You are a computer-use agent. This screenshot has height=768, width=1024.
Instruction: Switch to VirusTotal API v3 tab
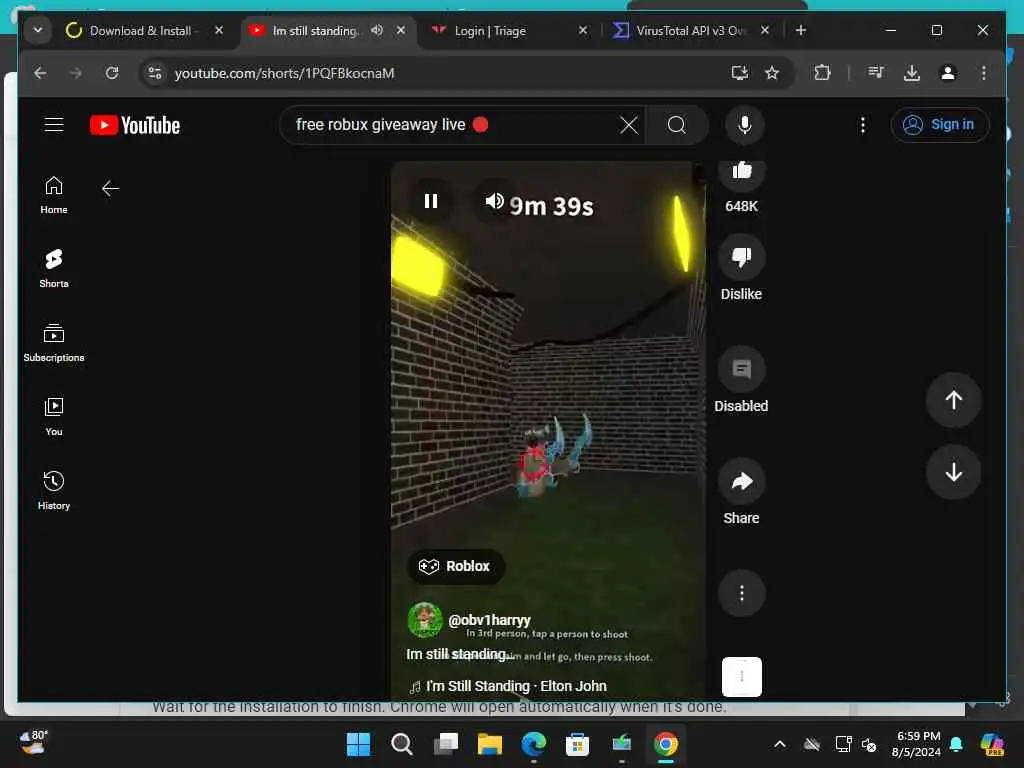[691, 31]
